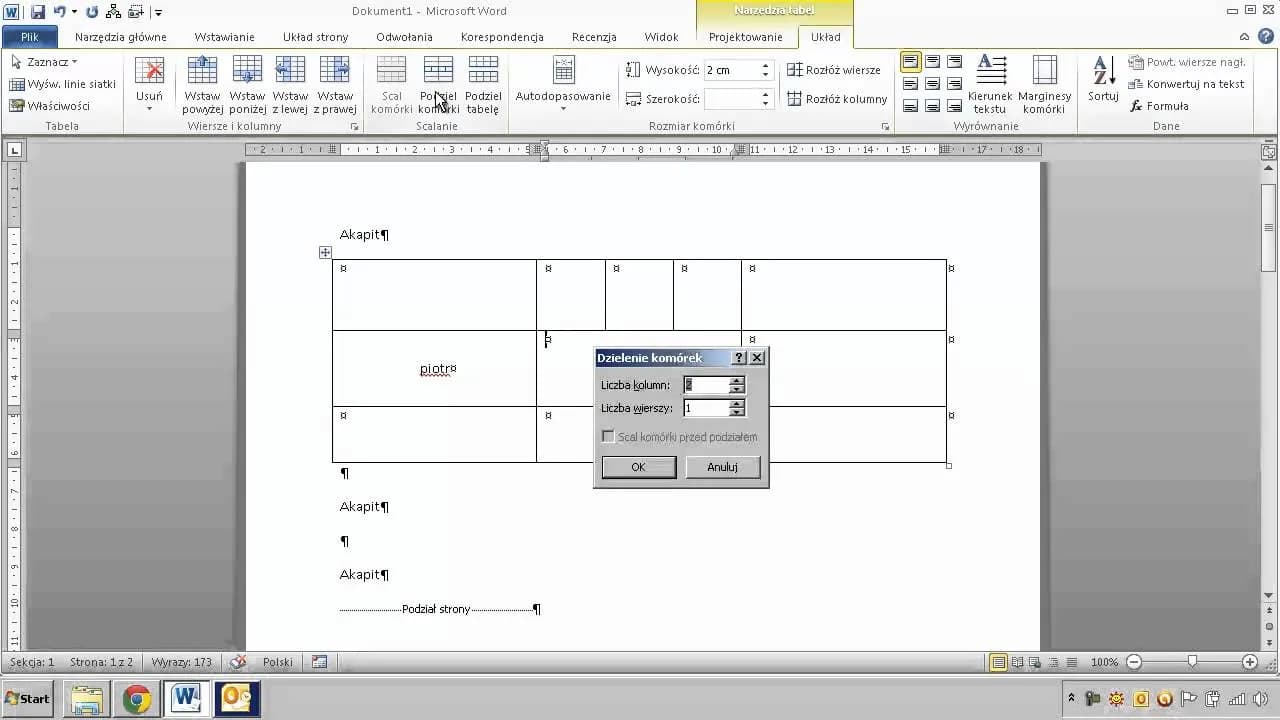The height and width of the screenshot is (720, 1280).
Task: Open Marginesy komórki settings
Action: click(1044, 70)
